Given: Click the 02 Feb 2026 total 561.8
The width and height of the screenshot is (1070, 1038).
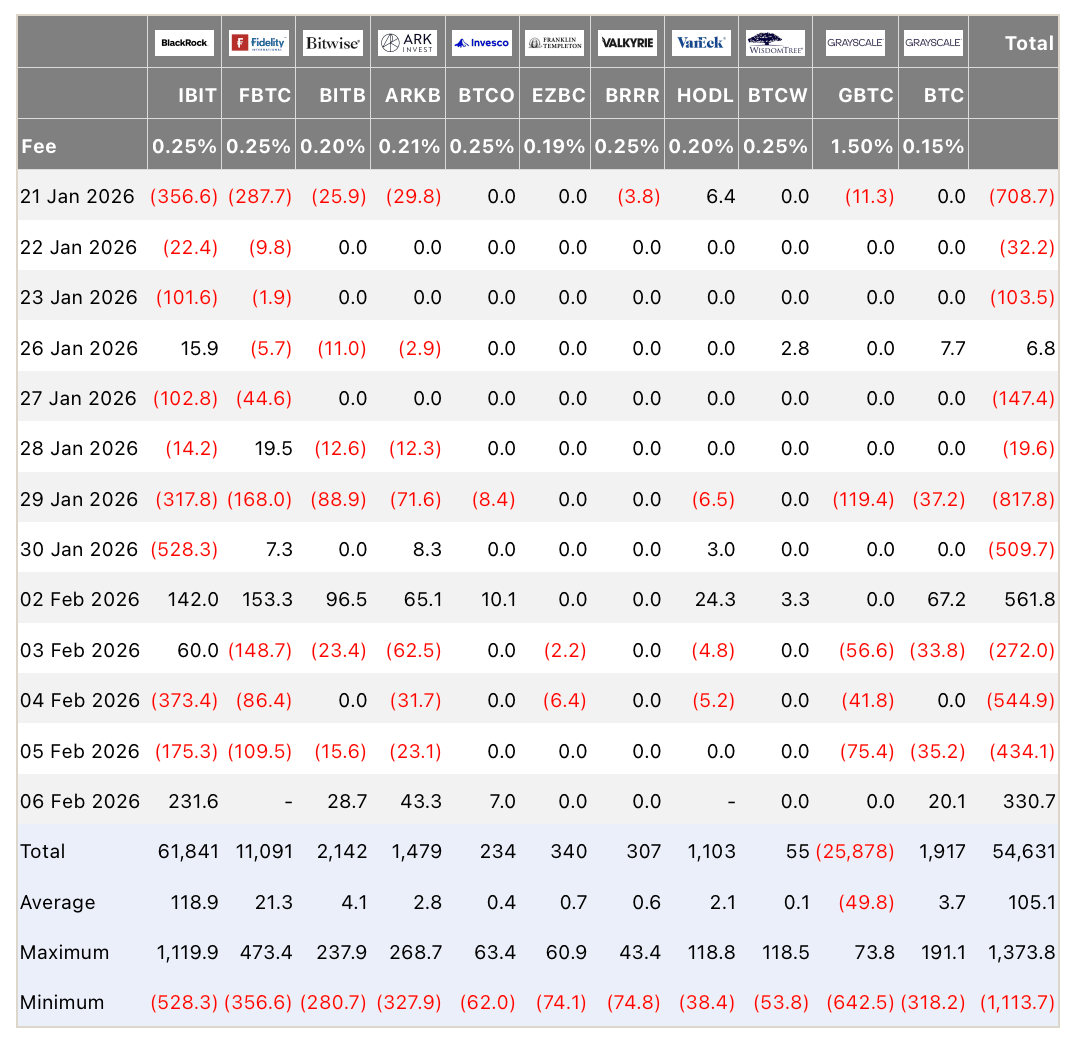Looking at the screenshot, I should 1030,599.
